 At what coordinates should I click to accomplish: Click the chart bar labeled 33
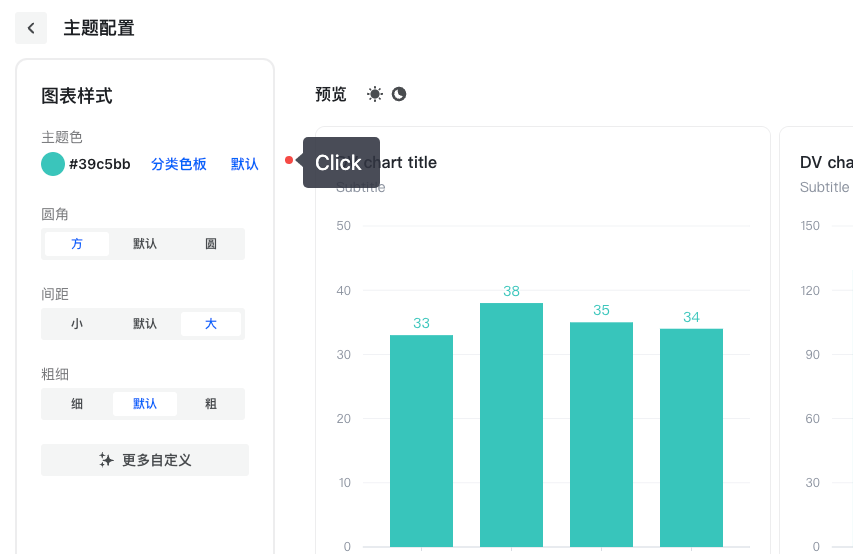pyautogui.click(x=421, y=440)
